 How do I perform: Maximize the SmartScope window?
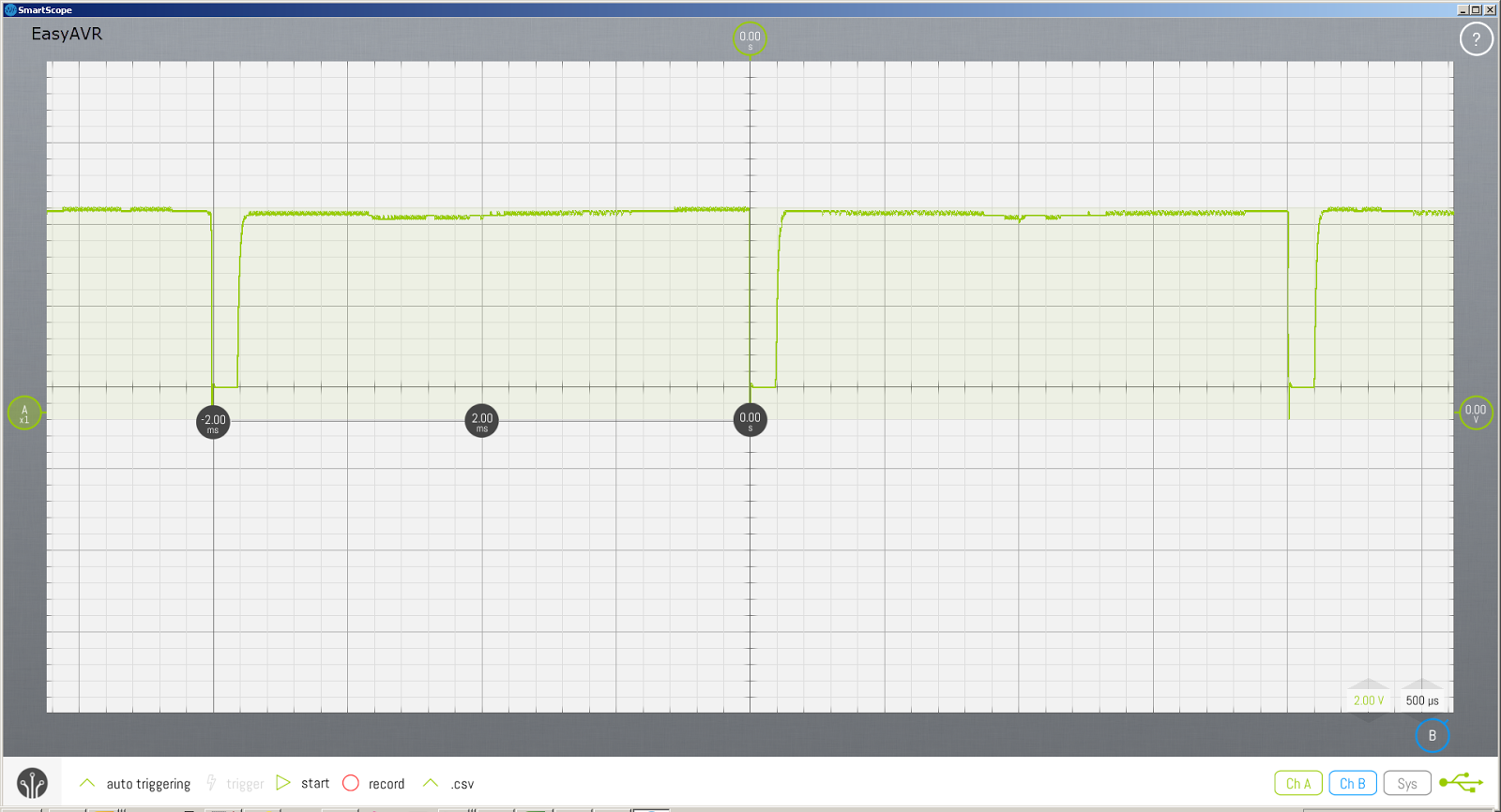tap(1476, 9)
